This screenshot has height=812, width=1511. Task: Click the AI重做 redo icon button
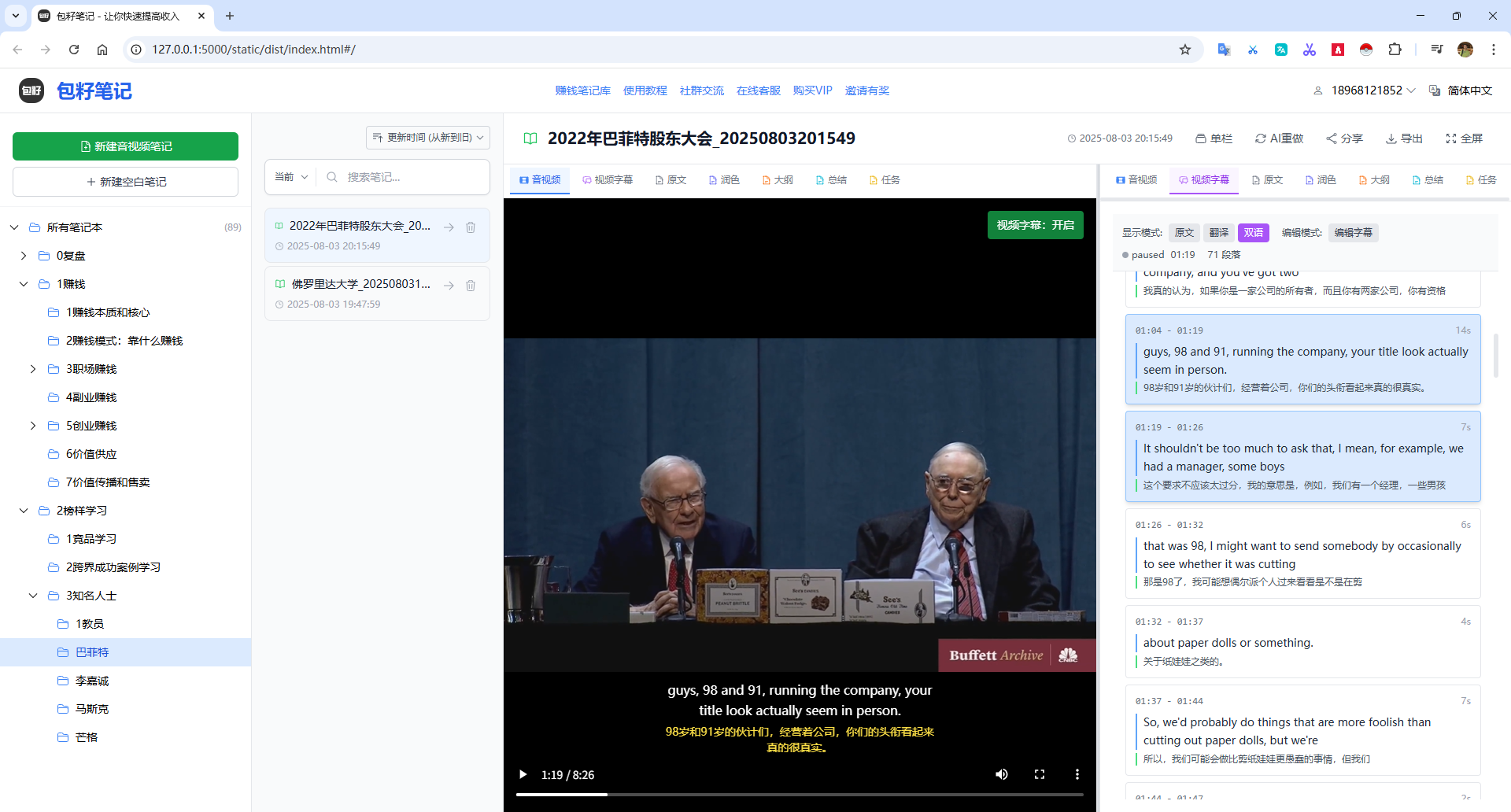point(1279,138)
